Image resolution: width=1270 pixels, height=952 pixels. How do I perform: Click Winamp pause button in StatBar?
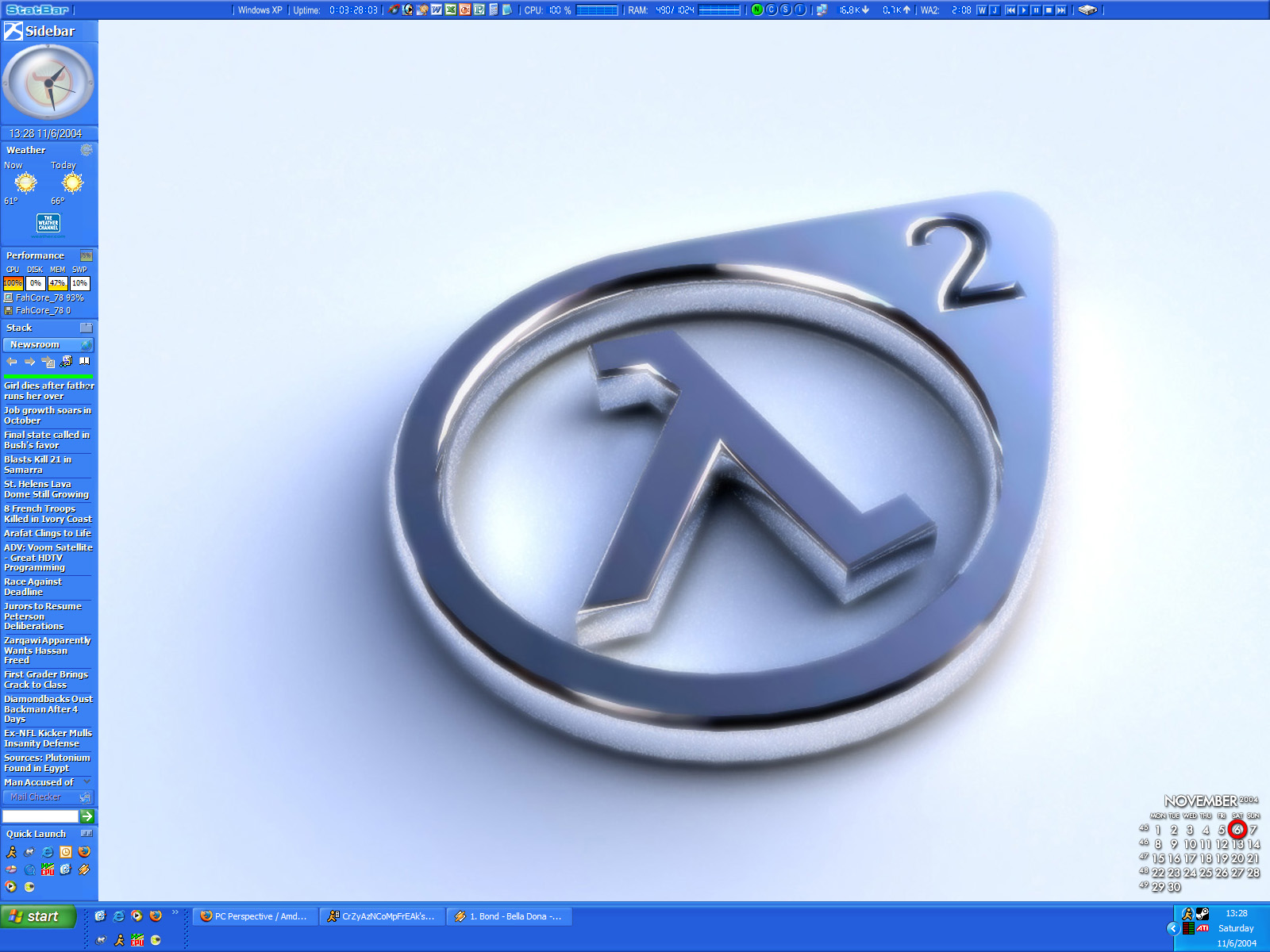point(1036,10)
